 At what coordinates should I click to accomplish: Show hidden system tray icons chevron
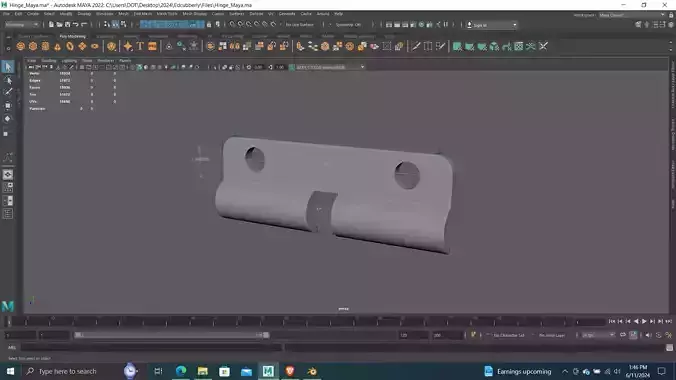564,371
